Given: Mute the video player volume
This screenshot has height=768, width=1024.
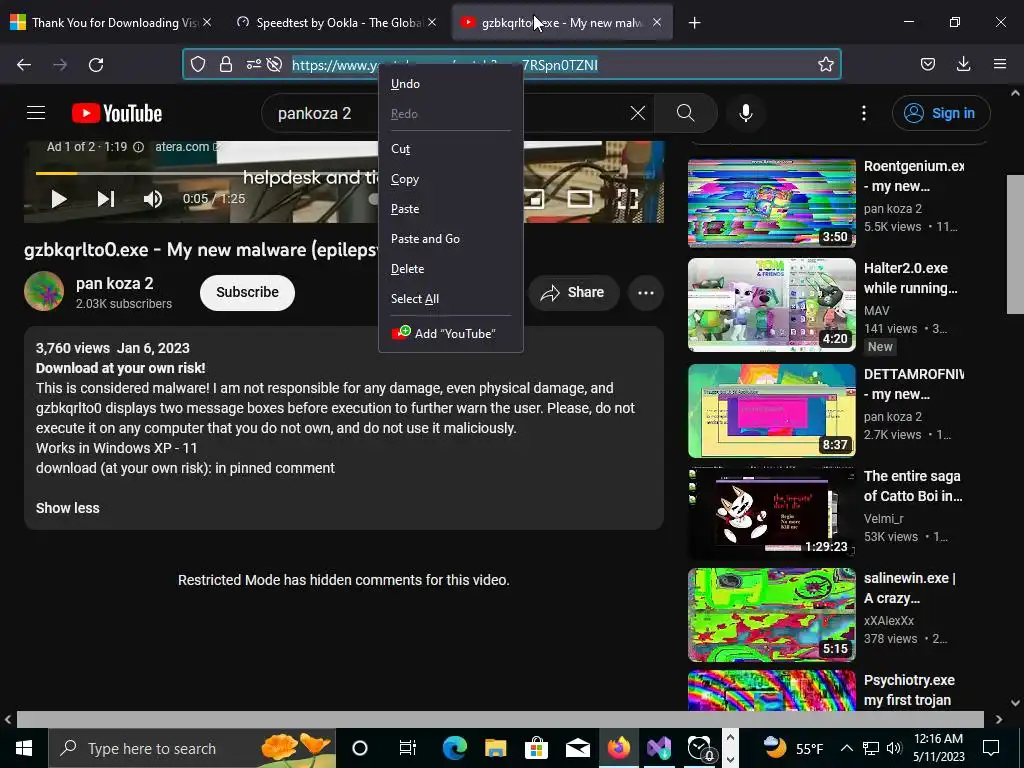Looking at the screenshot, I should pos(152,199).
